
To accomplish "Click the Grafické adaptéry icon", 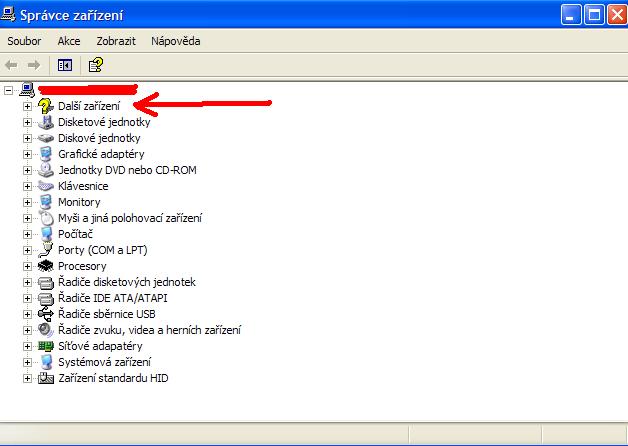I will [x=46, y=154].
